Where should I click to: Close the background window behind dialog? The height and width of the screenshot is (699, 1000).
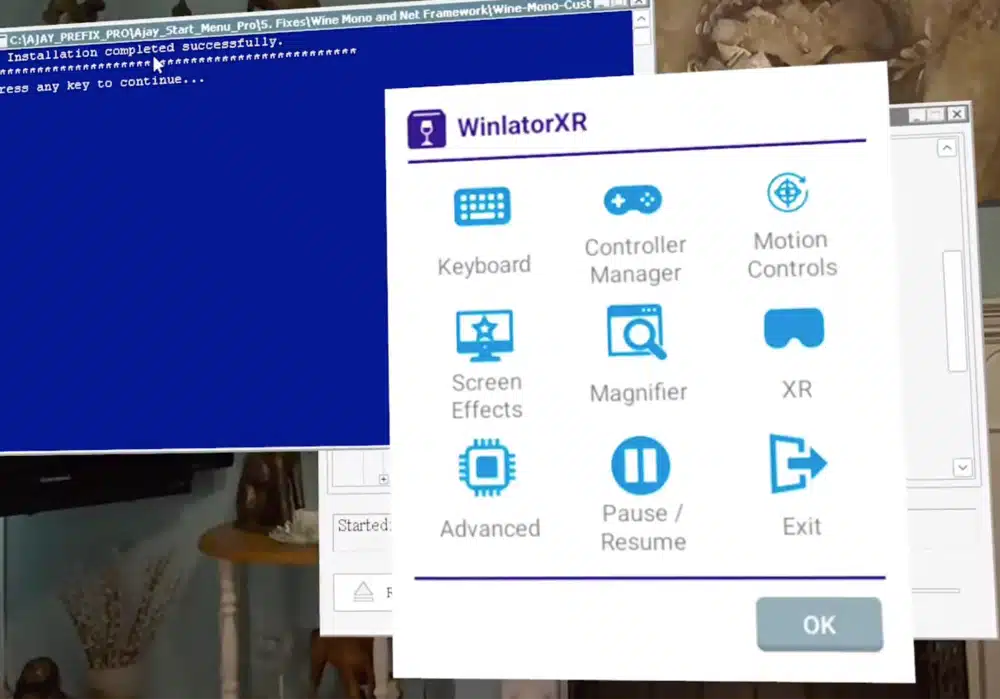[x=957, y=114]
